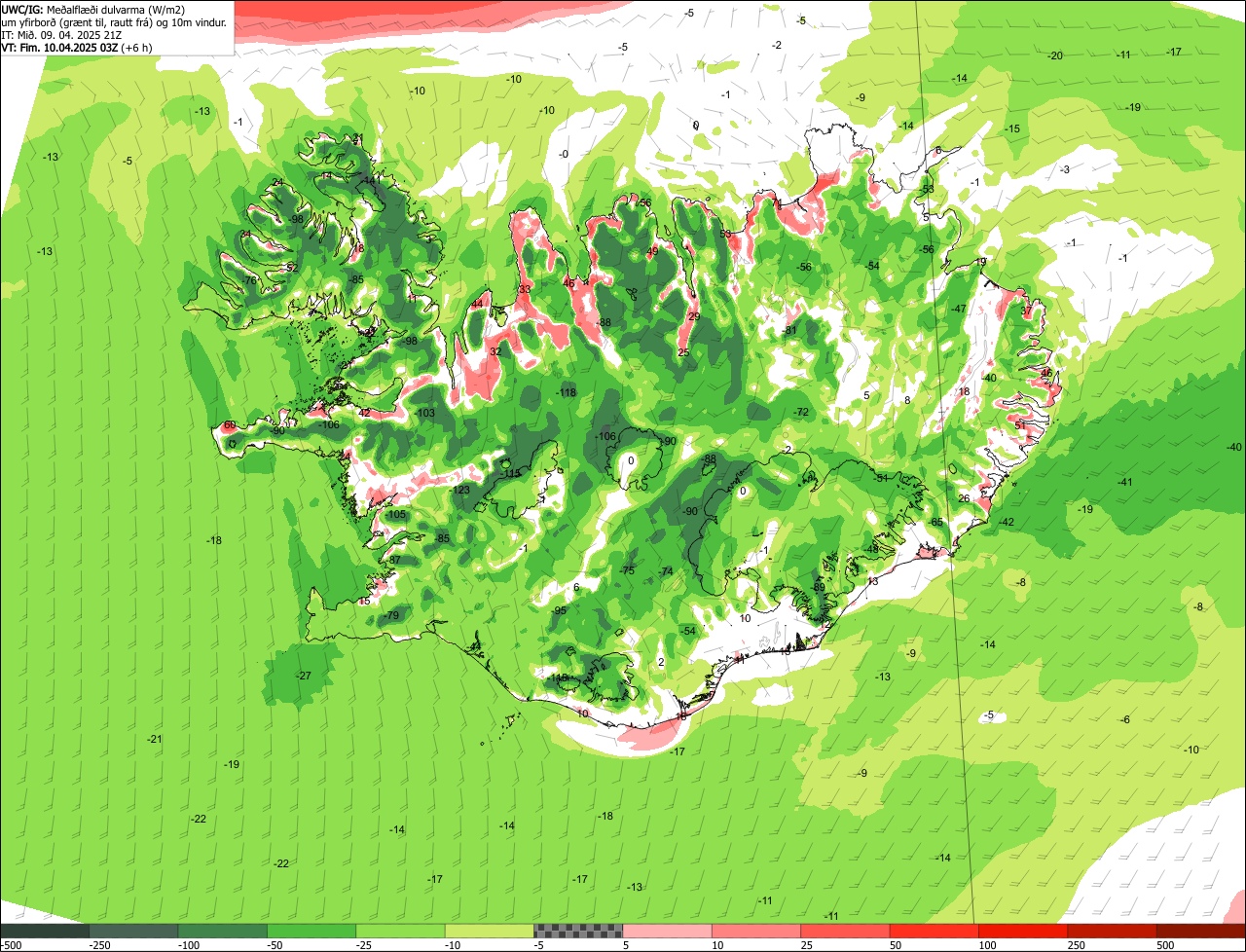Click the legend color band between 100 and 250
The image size is (1246, 952).
pos(1023,931)
